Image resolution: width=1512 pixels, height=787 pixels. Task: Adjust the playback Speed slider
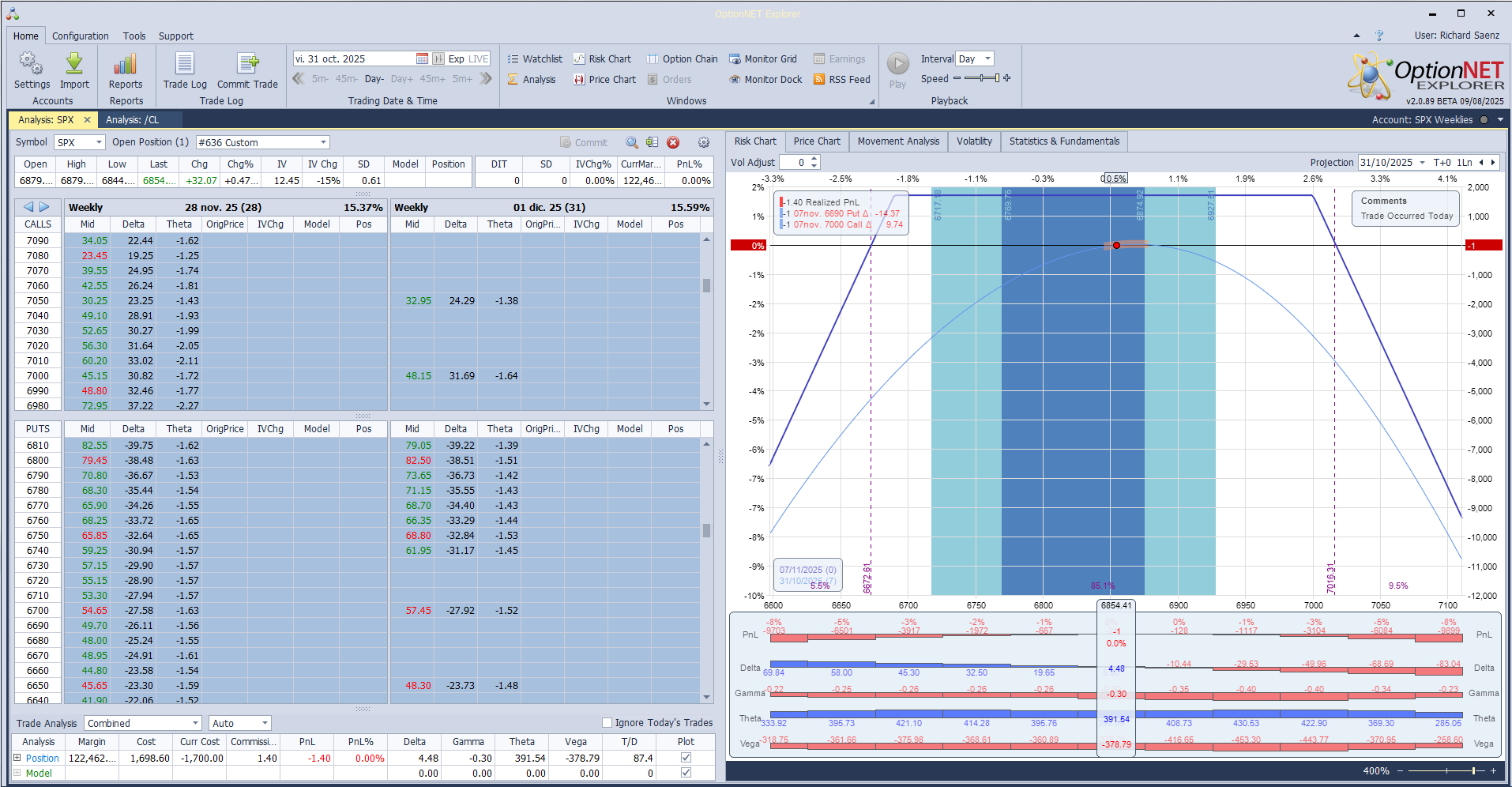pyautogui.click(x=982, y=78)
